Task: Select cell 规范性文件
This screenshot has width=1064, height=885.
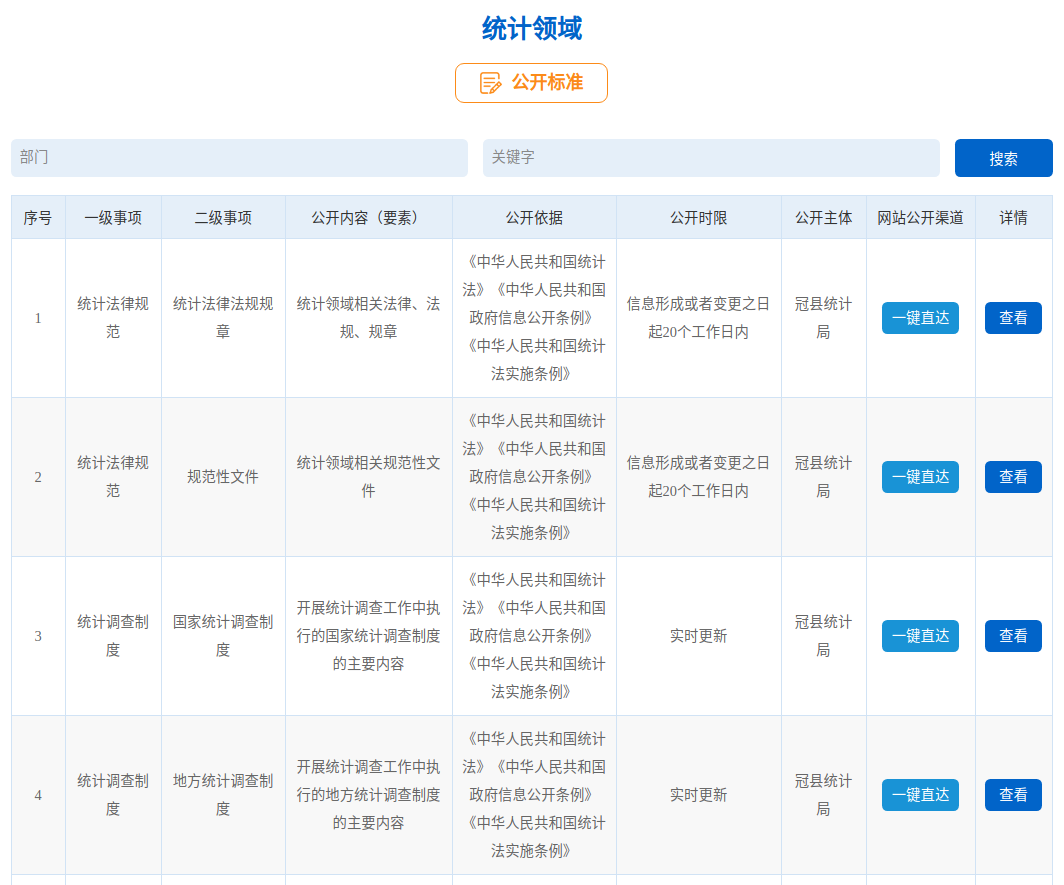Action: tap(223, 477)
